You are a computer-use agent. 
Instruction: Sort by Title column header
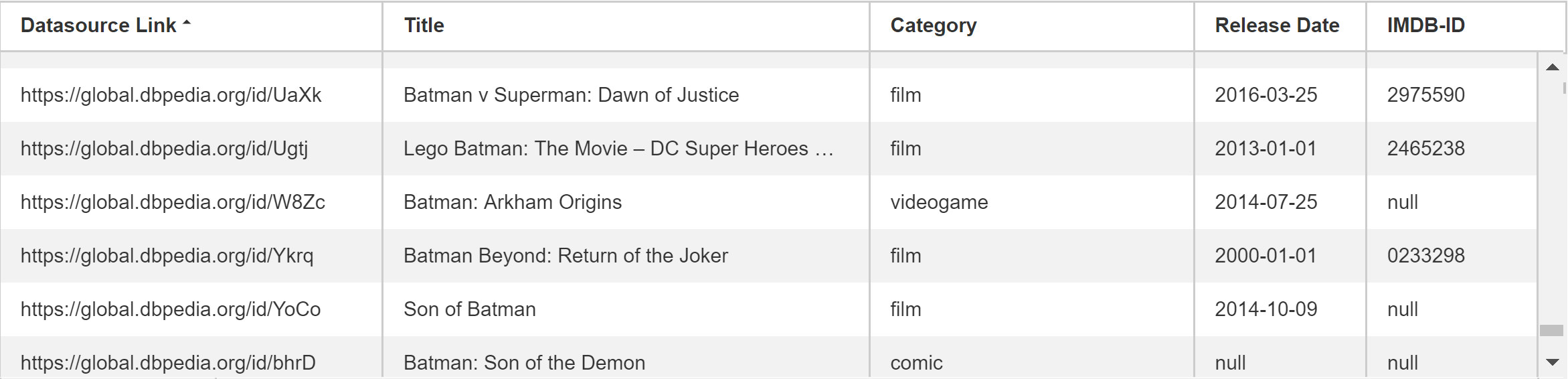(424, 25)
